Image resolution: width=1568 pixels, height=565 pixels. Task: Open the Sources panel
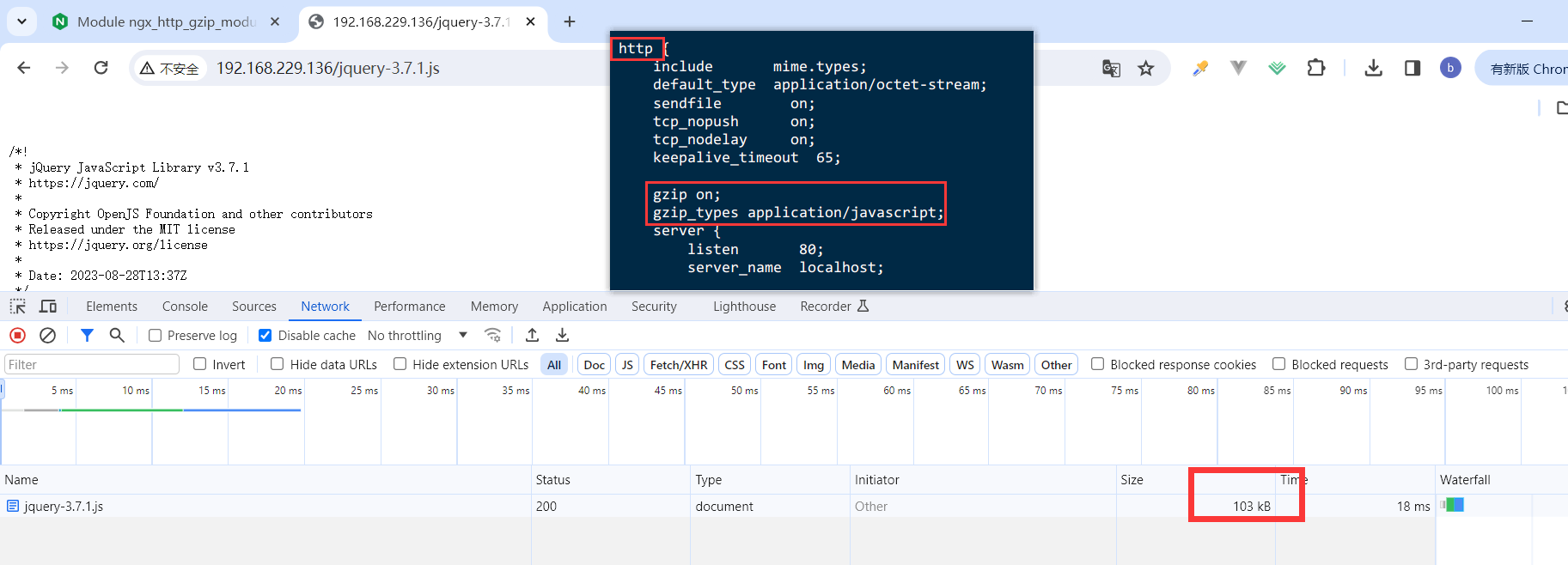pos(254,307)
